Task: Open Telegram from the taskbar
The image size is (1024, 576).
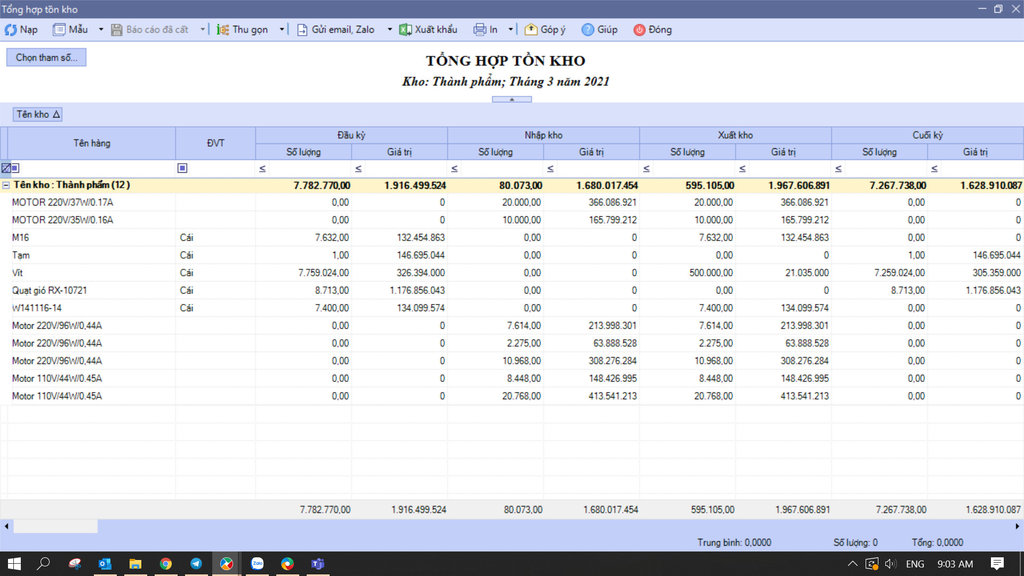Action: [x=196, y=564]
